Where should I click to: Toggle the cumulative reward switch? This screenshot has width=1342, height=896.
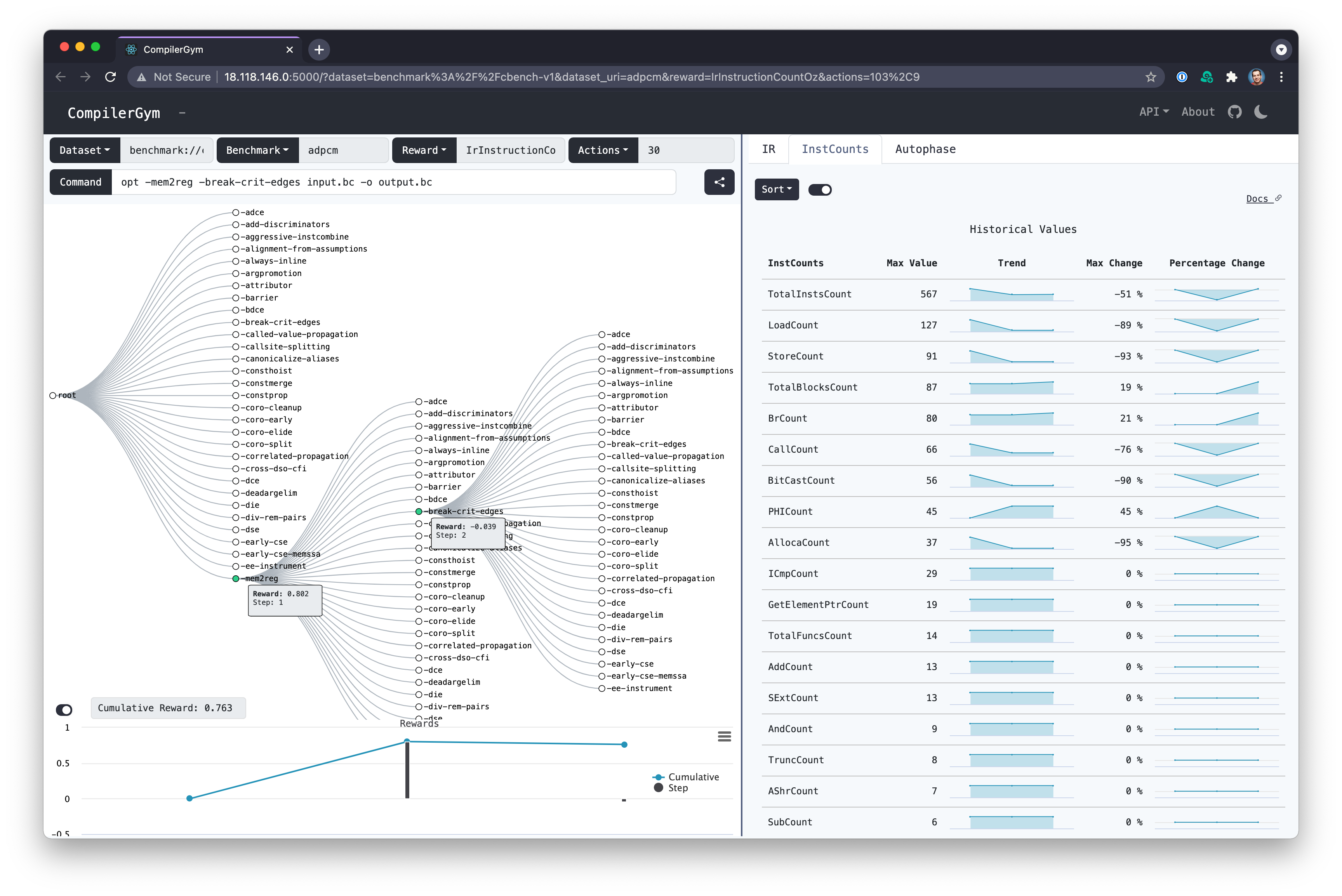click(64, 710)
